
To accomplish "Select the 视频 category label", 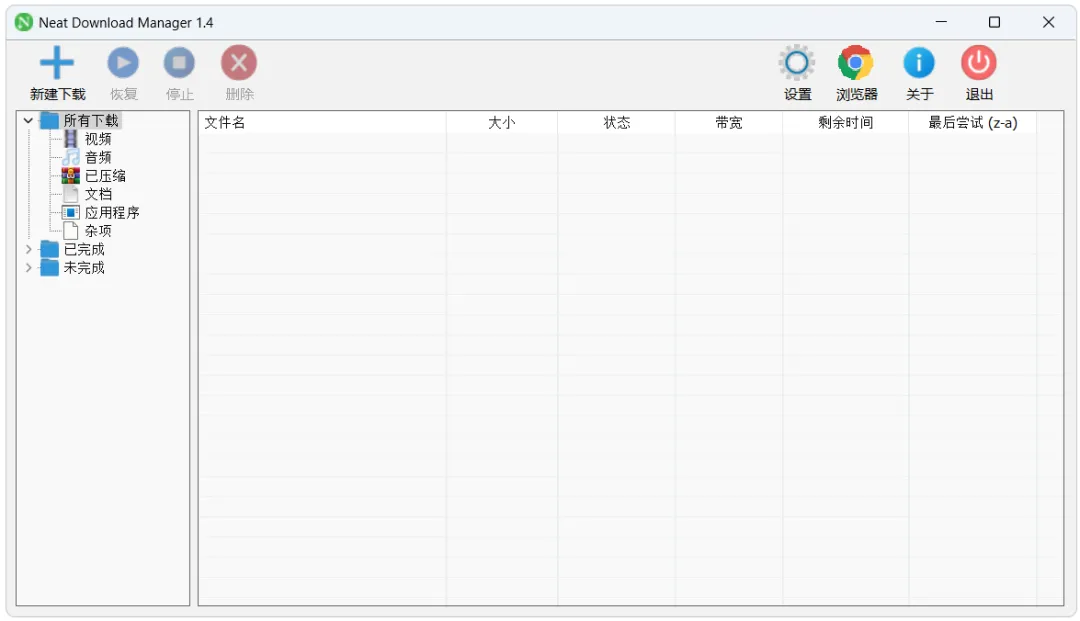I will [x=98, y=139].
